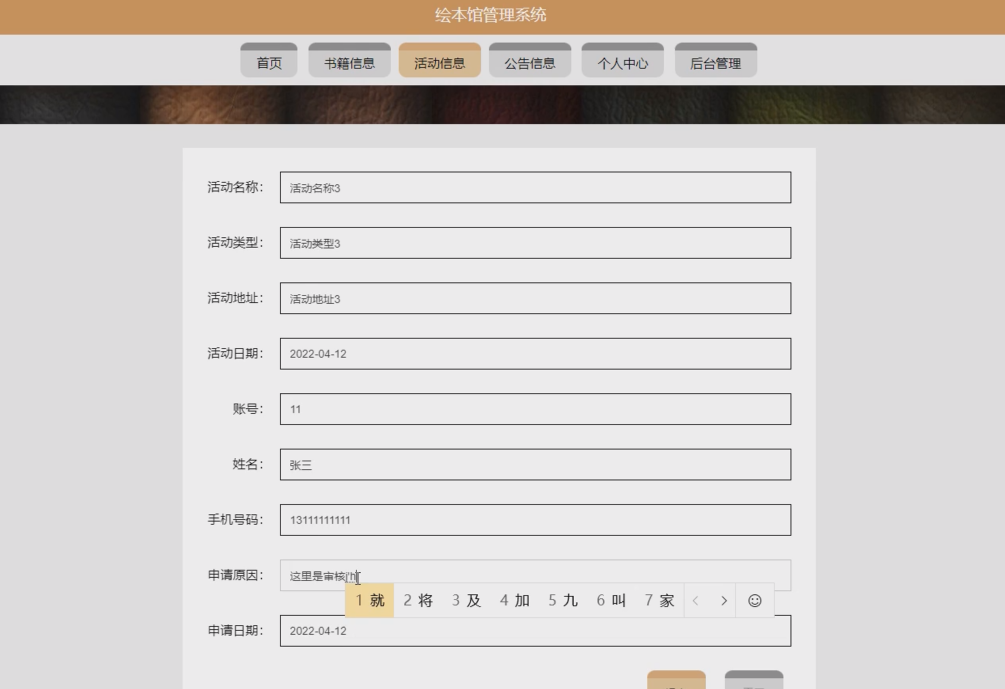Screen dimensions: 1005x689
Task: Click the next-page arrow in the IME candidates
Action: 724,601
